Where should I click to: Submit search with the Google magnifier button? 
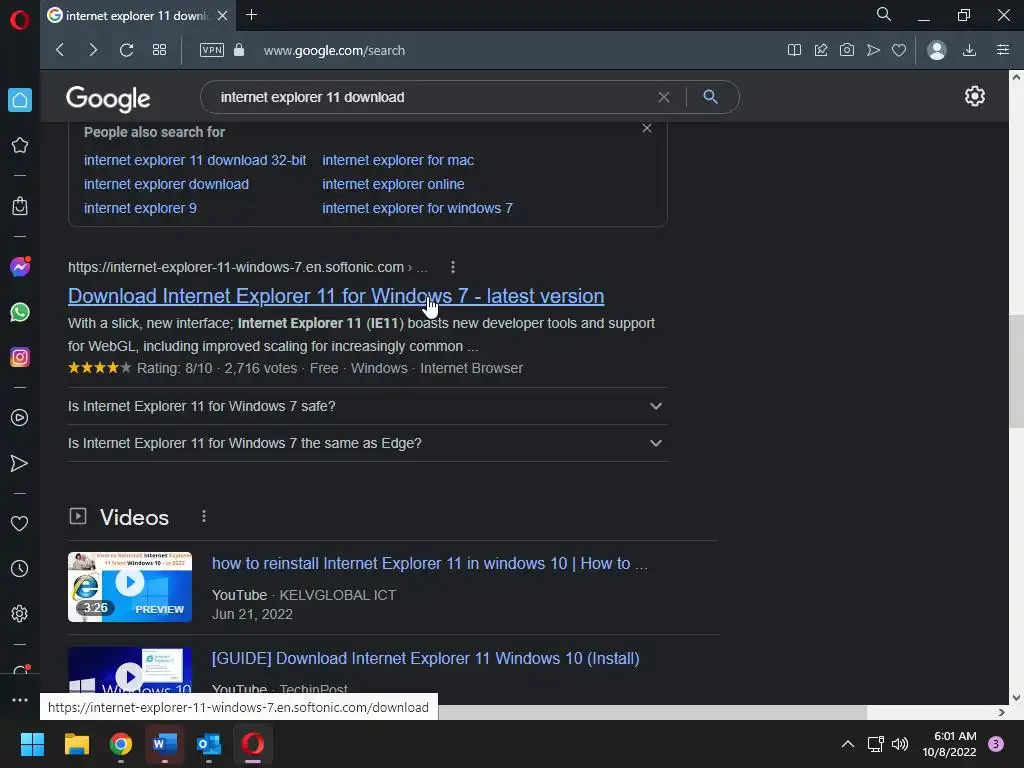711,97
